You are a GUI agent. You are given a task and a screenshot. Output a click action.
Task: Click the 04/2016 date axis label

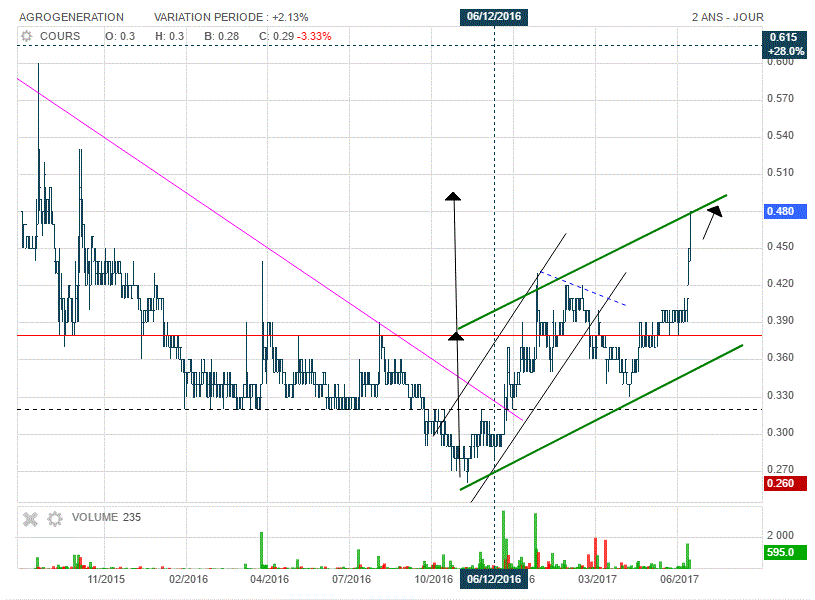click(x=270, y=579)
